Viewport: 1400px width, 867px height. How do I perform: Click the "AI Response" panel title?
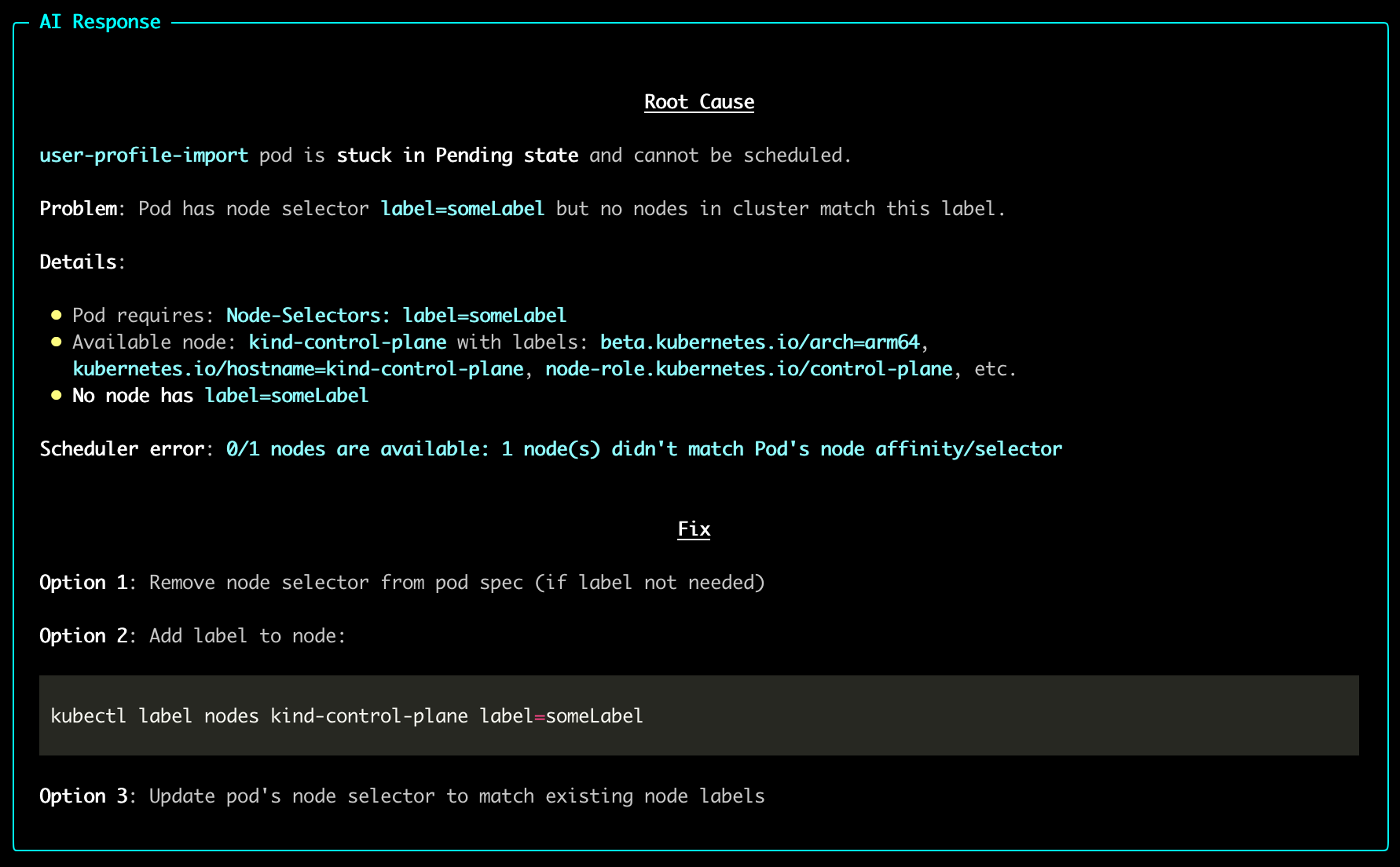click(x=100, y=22)
